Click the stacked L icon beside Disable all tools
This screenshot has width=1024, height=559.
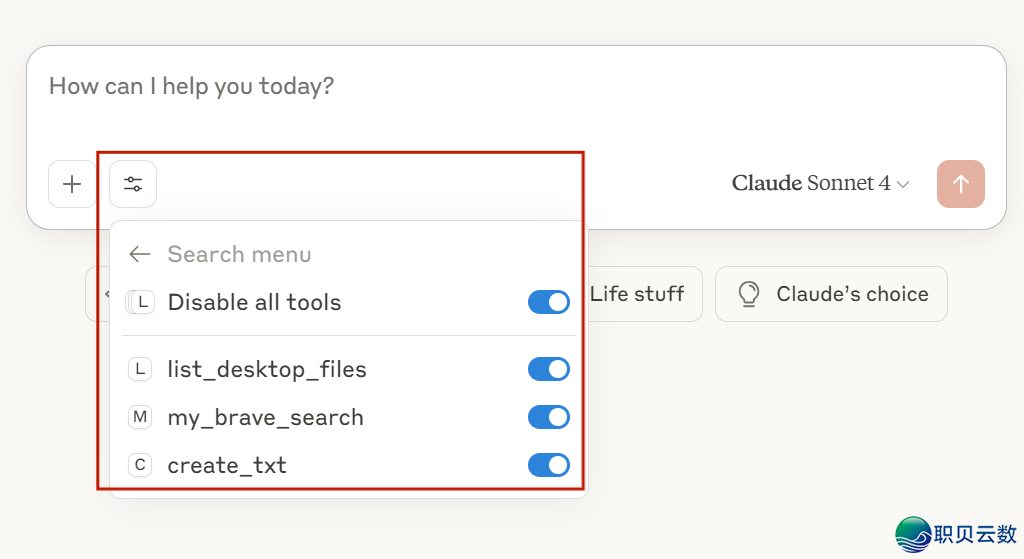click(140, 302)
